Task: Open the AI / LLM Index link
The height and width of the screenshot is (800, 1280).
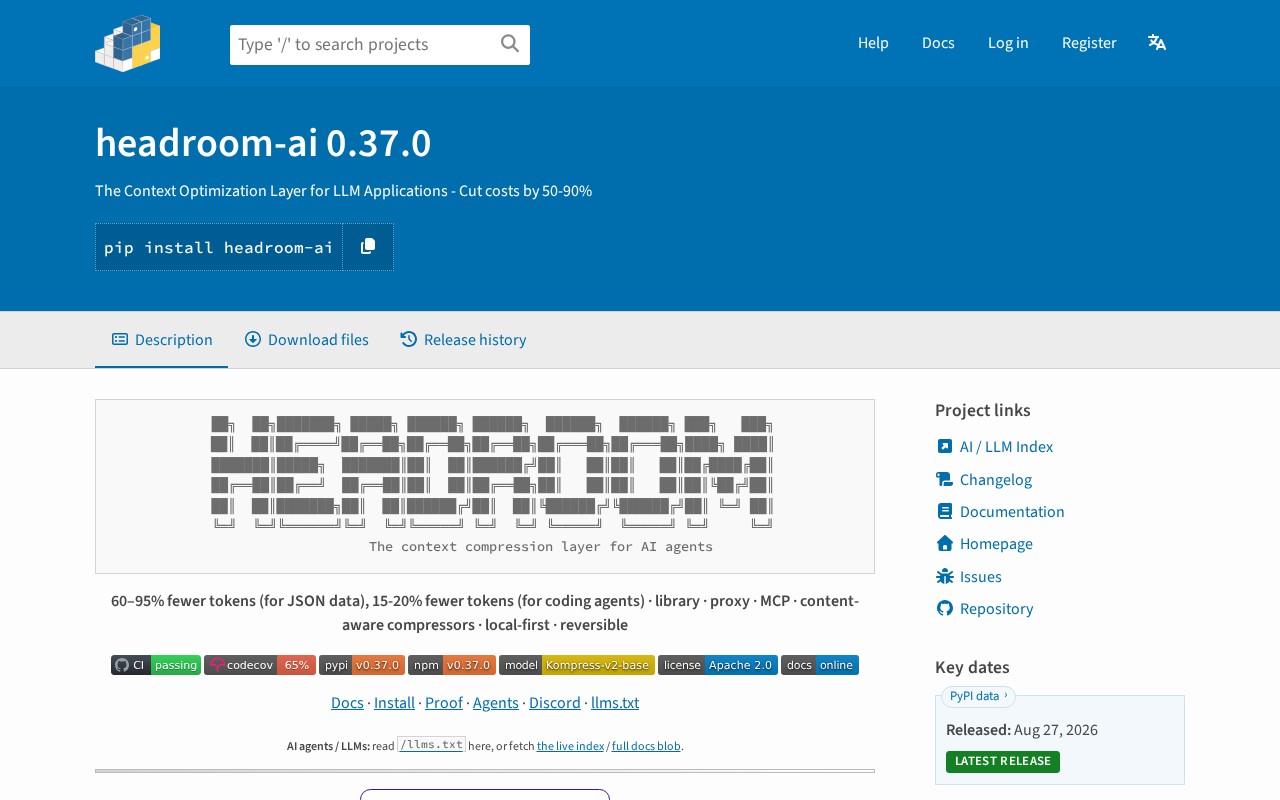Action: pyautogui.click(x=1006, y=447)
